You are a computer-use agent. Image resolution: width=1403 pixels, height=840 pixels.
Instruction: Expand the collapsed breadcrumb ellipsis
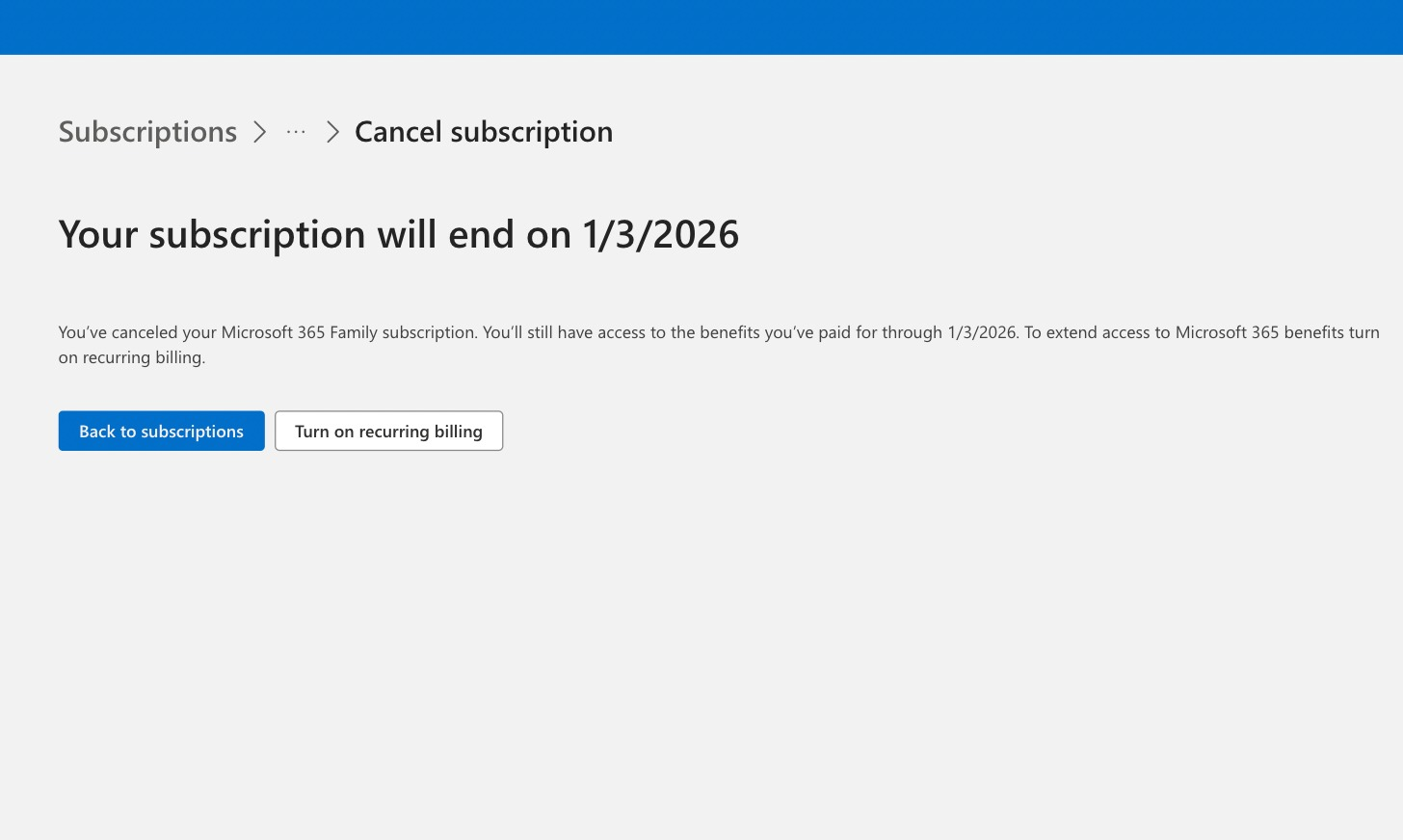point(296,132)
